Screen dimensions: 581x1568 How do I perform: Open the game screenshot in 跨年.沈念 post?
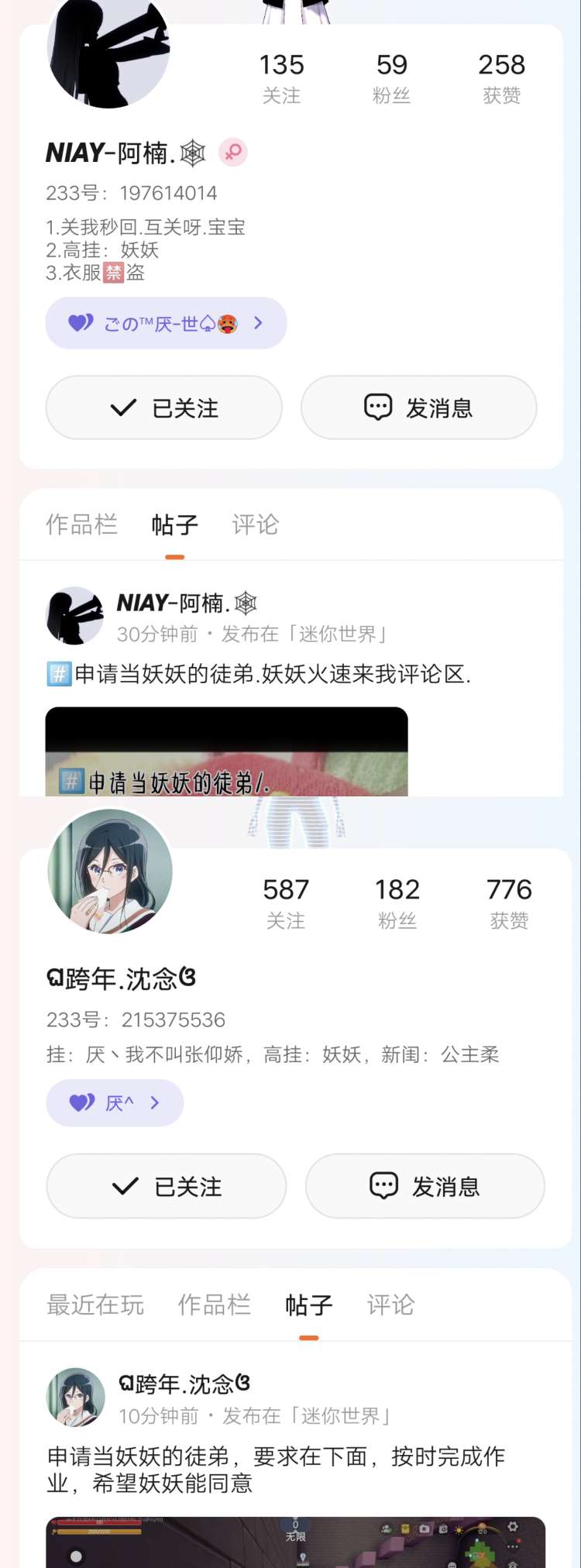coord(295,1542)
